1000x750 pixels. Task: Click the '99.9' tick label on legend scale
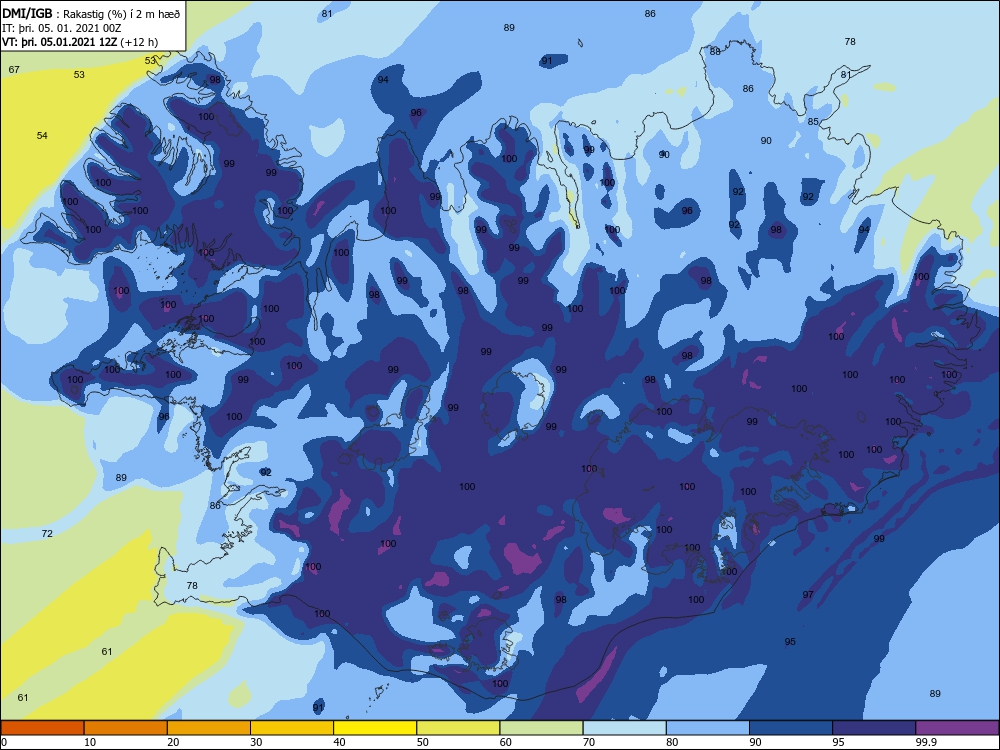tap(926, 742)
